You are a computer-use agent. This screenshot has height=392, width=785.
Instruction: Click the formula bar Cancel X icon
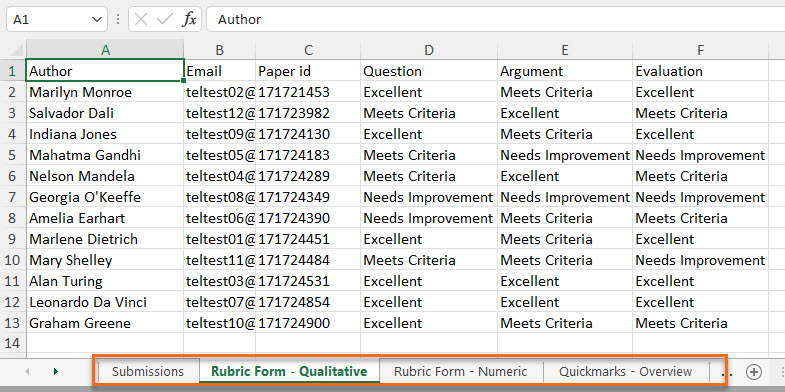pos(141,20)
